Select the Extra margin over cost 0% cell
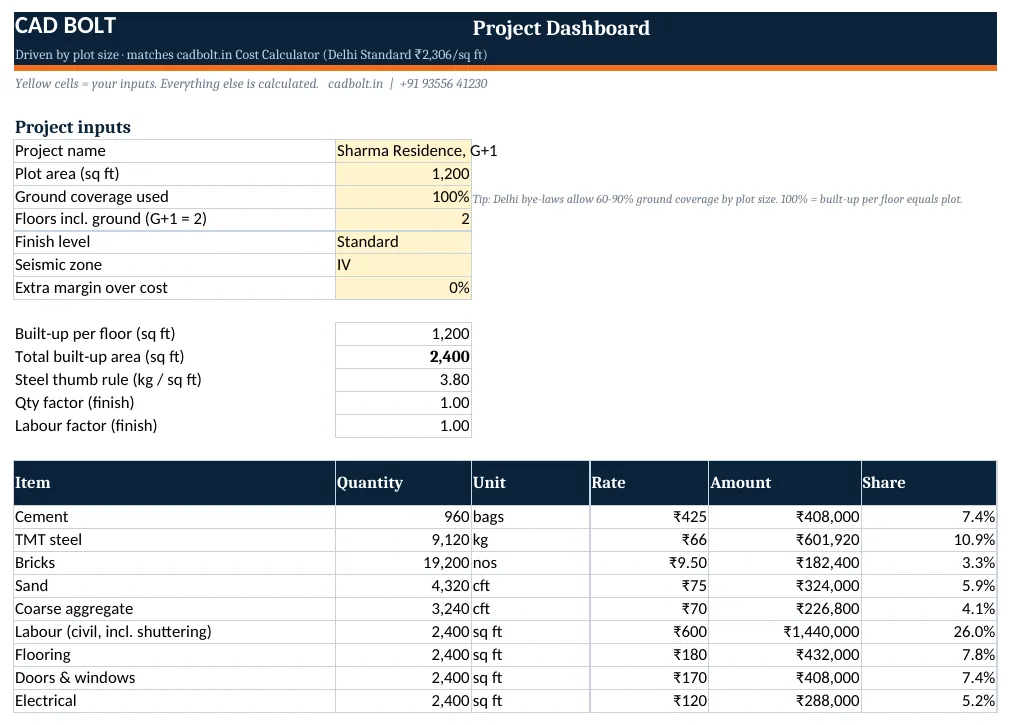 point(403,288)
